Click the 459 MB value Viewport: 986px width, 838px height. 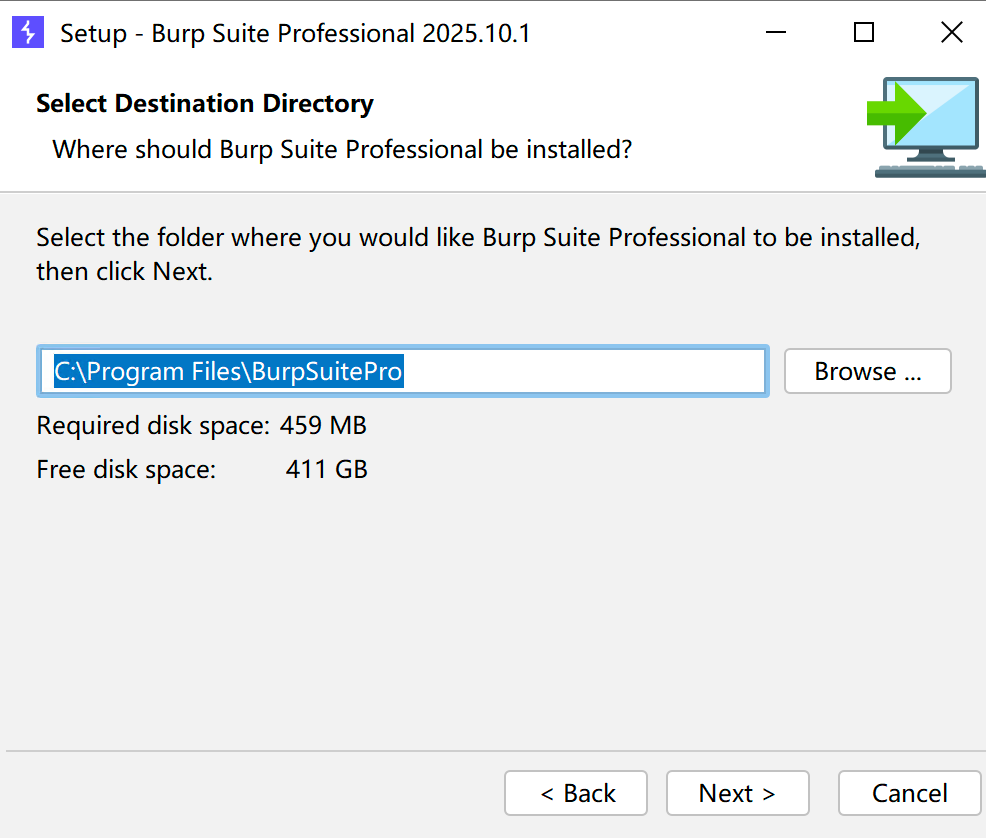point(323,426)
